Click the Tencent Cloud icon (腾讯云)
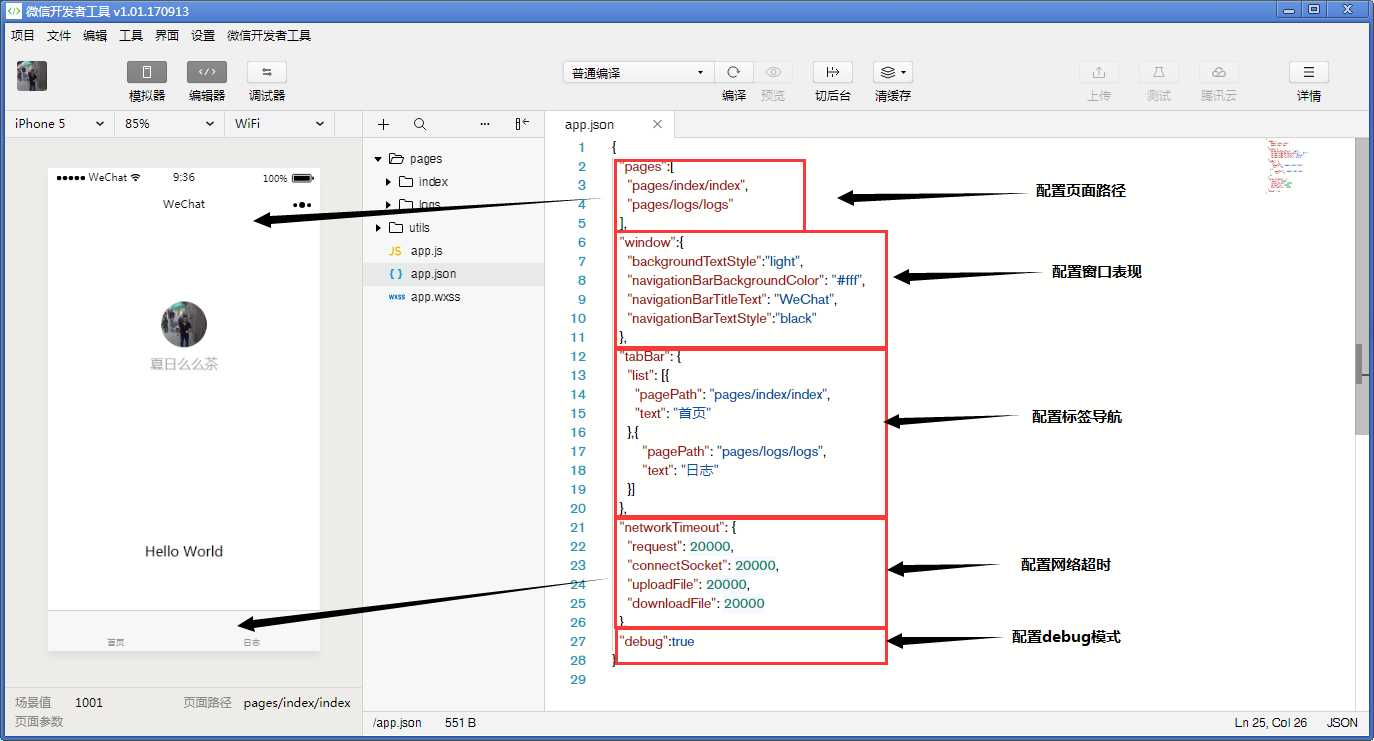 tap(1219, 73)
